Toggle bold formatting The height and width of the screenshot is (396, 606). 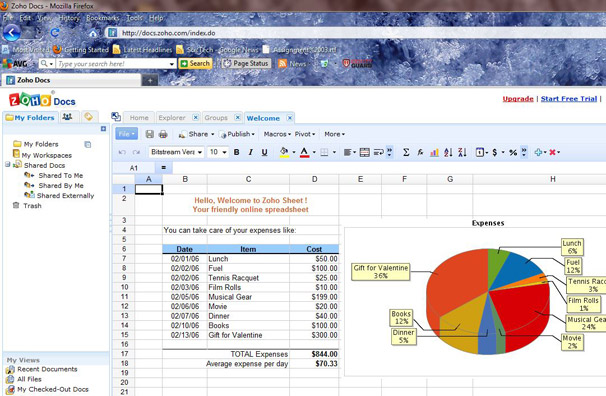pyautogui.click(x=237, y=152)
